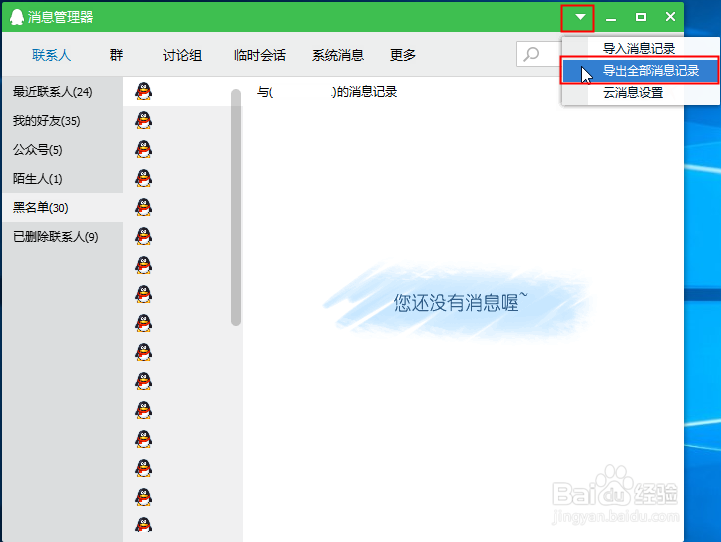721x542 pixels.
Task: View the 系统消息 tab
Action: [x=338, y=55]
